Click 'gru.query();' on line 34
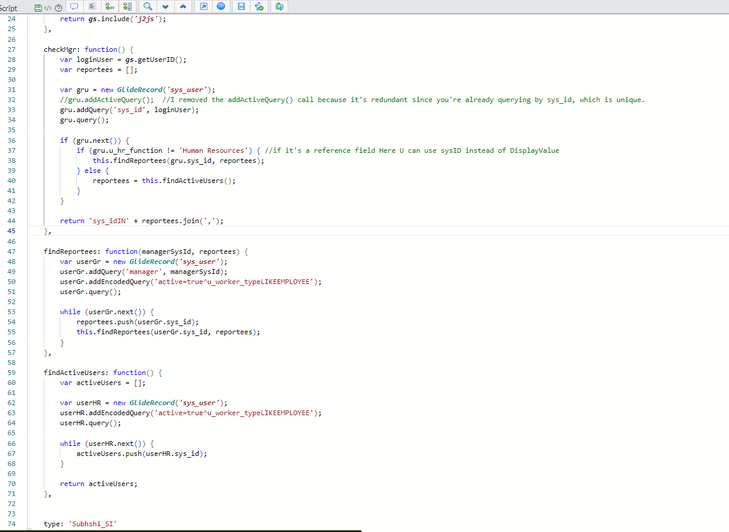This screenshot has height=532, width=729. tap(84, 120)
